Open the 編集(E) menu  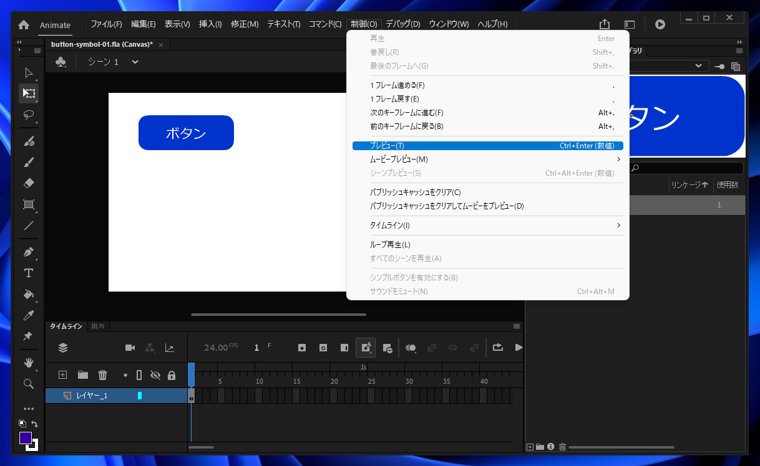tap(143, 24)
